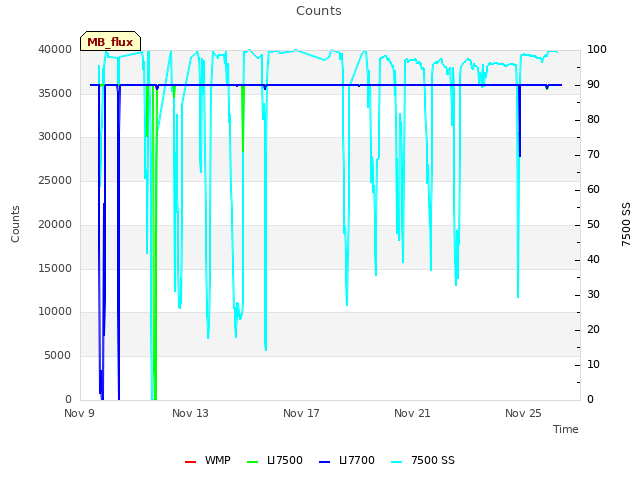This screenshot has width=640, height=480.
Task: Click the cyan 7500 SS legend line
Action: [x=397, y=462]
